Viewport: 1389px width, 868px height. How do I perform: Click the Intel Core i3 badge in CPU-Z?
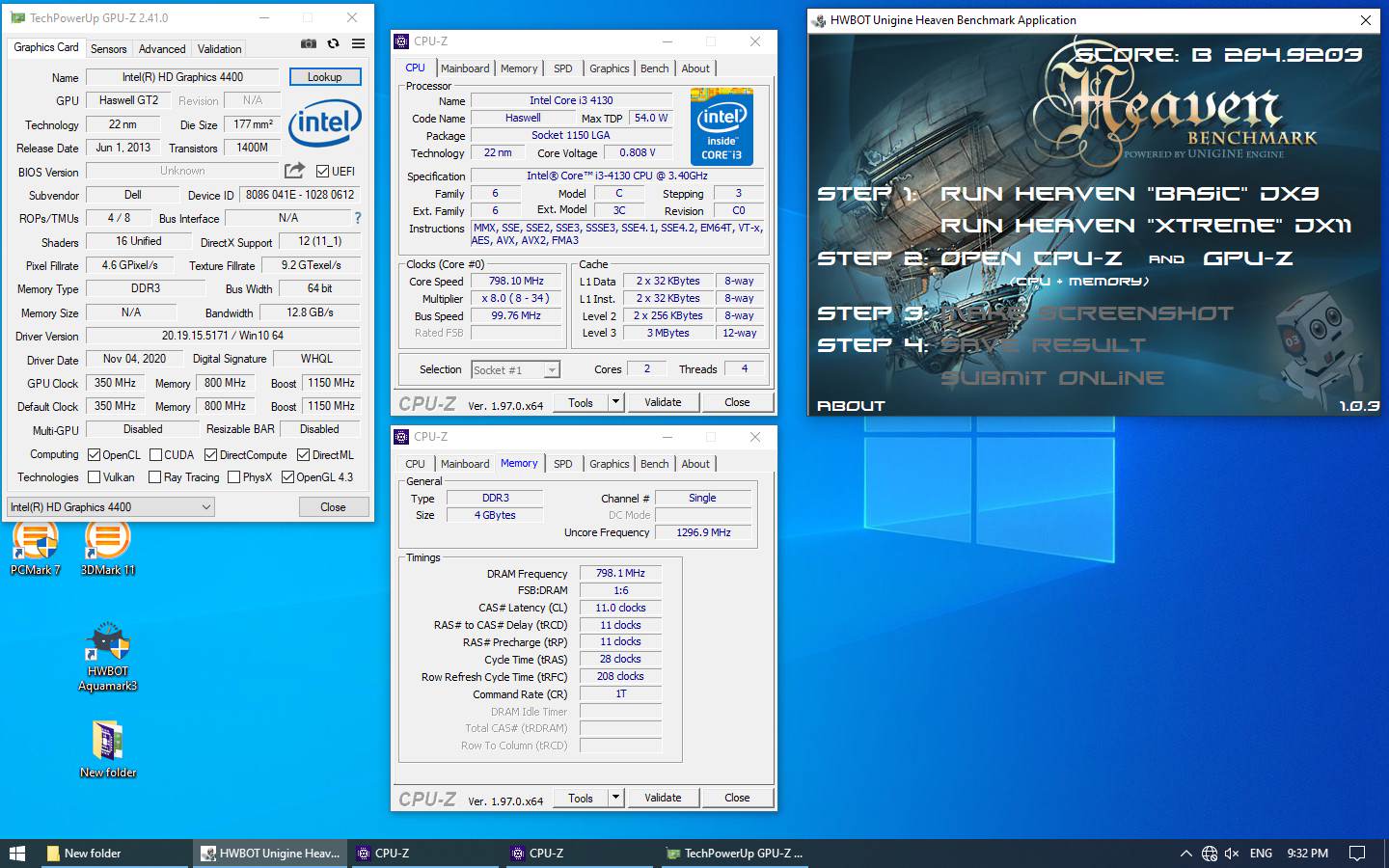point(722,126)
